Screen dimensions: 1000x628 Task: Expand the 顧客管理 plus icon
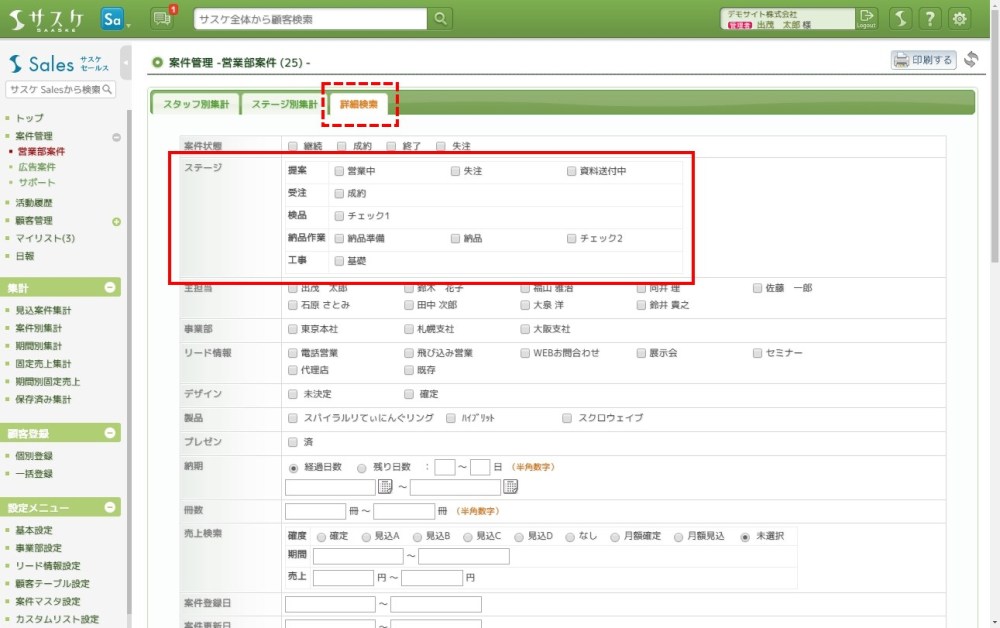click(116, 221)
